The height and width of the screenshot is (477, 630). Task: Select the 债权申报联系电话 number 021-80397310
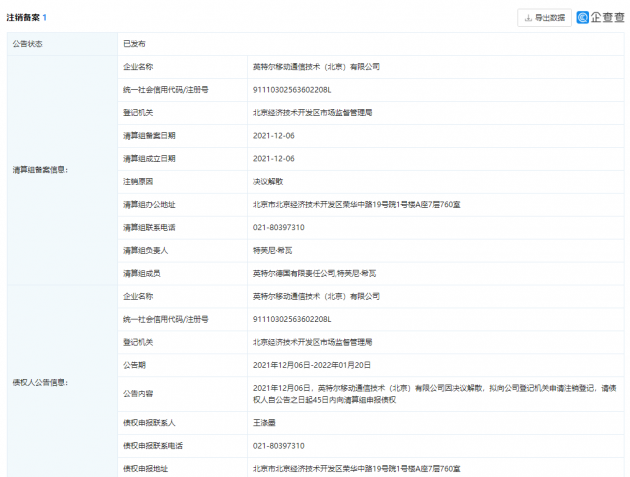pyautogui.click(x=279, y=446)
